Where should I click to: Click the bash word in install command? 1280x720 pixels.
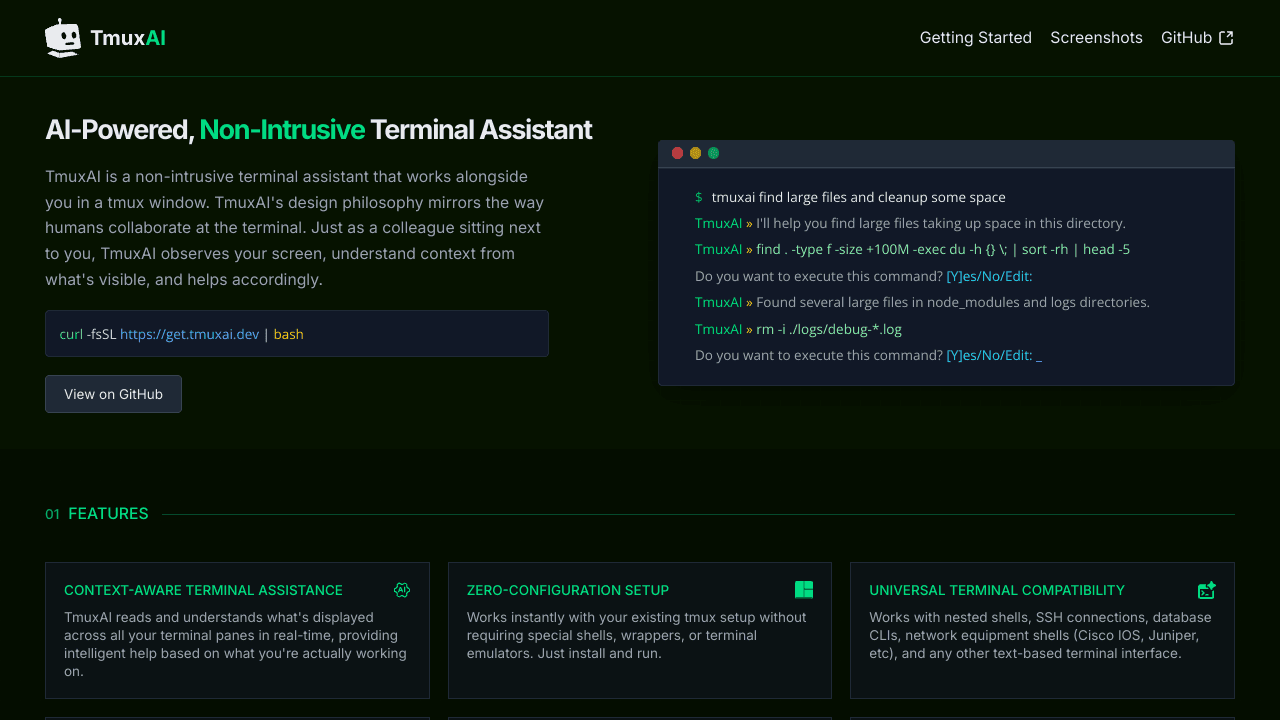(x=288, y=334)
